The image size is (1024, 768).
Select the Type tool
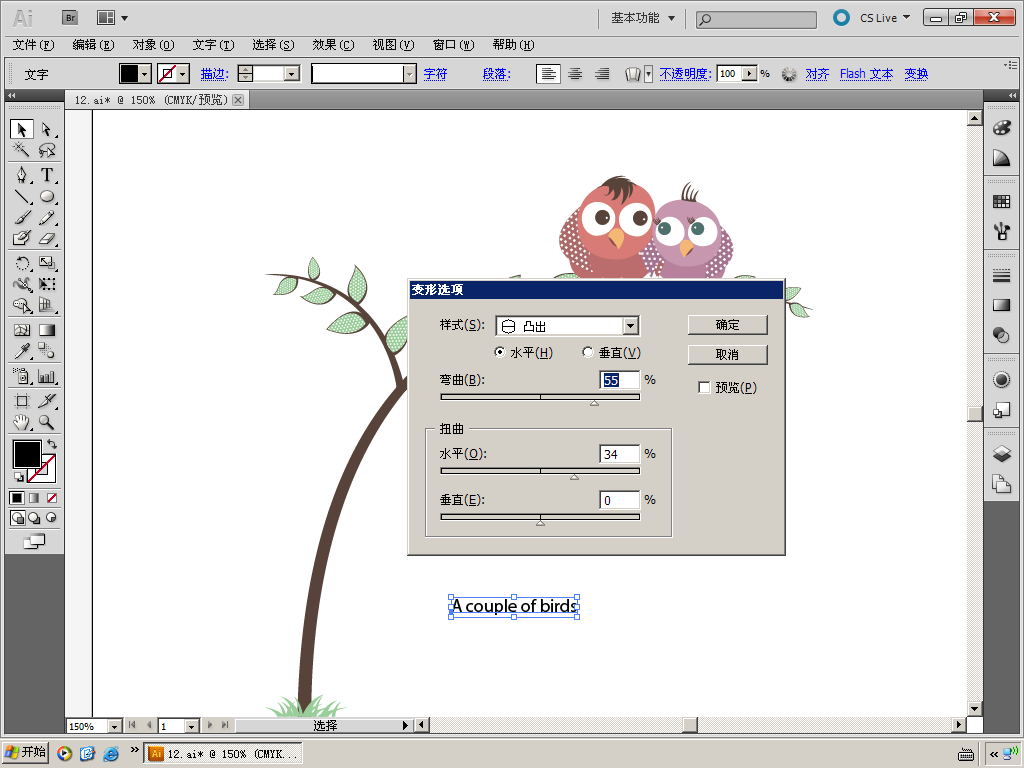click(46, 175)
